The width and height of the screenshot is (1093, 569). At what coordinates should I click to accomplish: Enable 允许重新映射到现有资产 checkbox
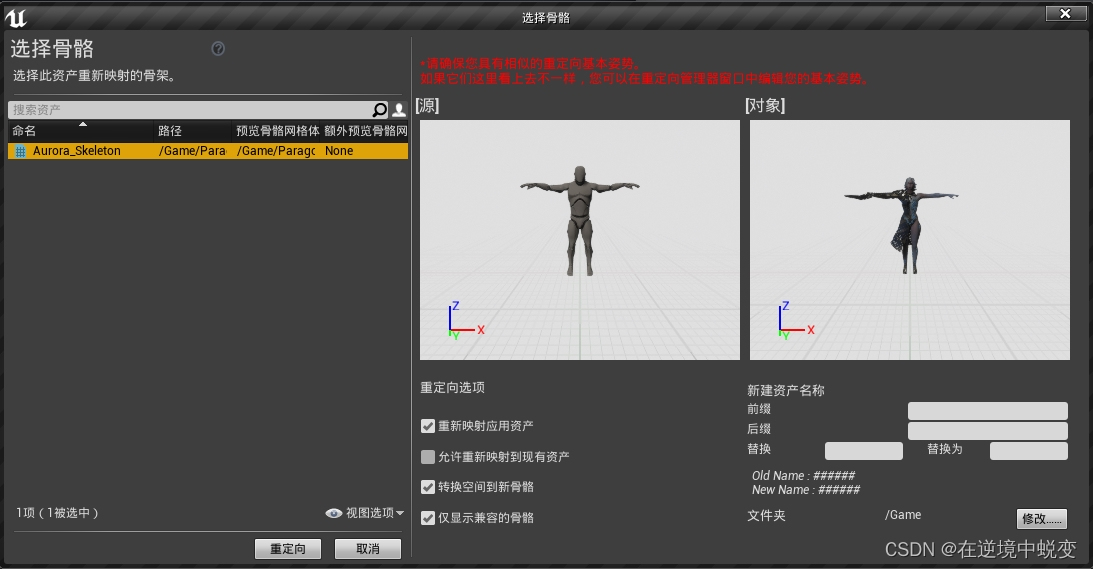pos(428,457)
